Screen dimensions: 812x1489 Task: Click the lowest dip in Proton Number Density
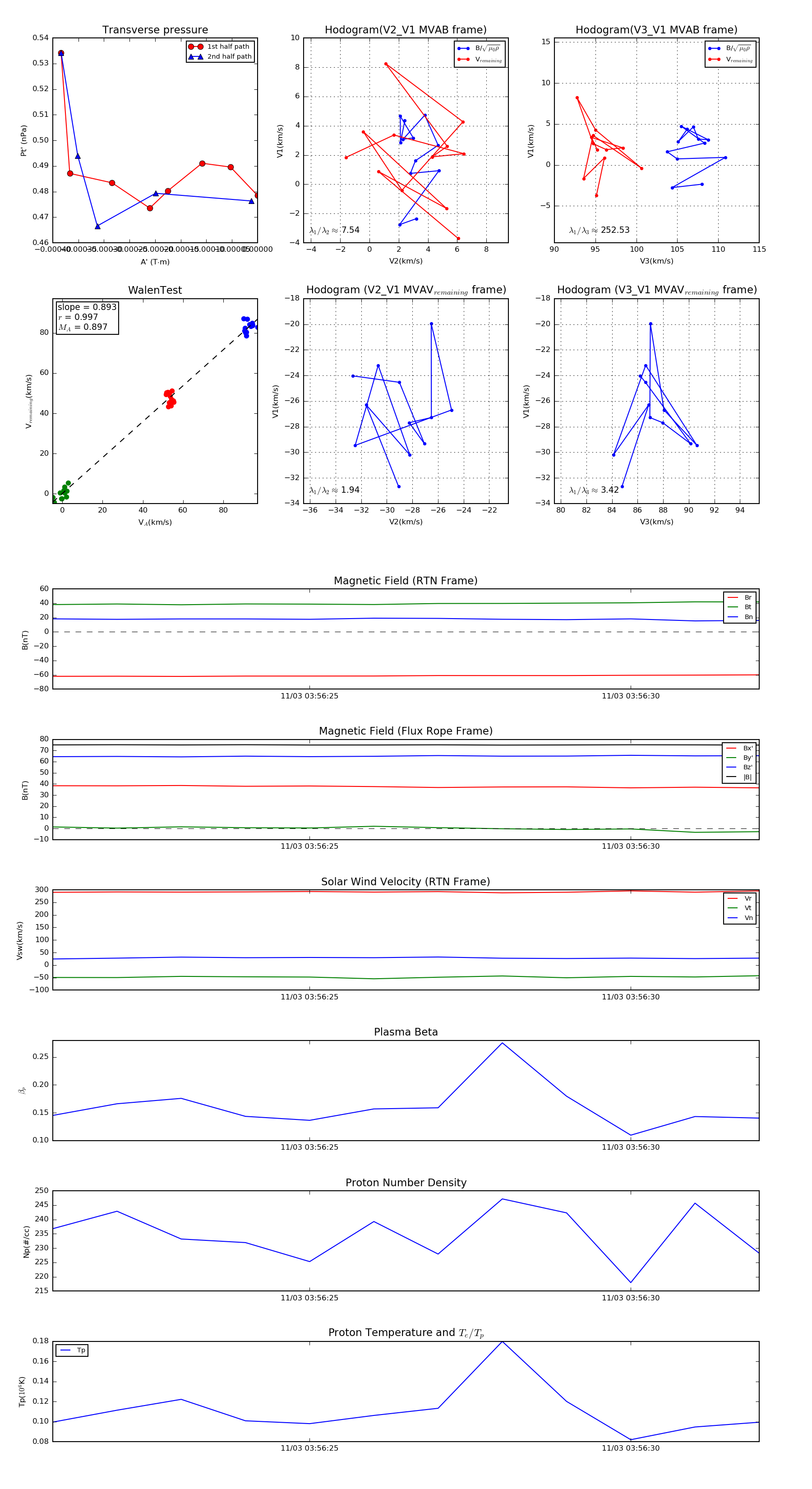(x=631, y=1282)
